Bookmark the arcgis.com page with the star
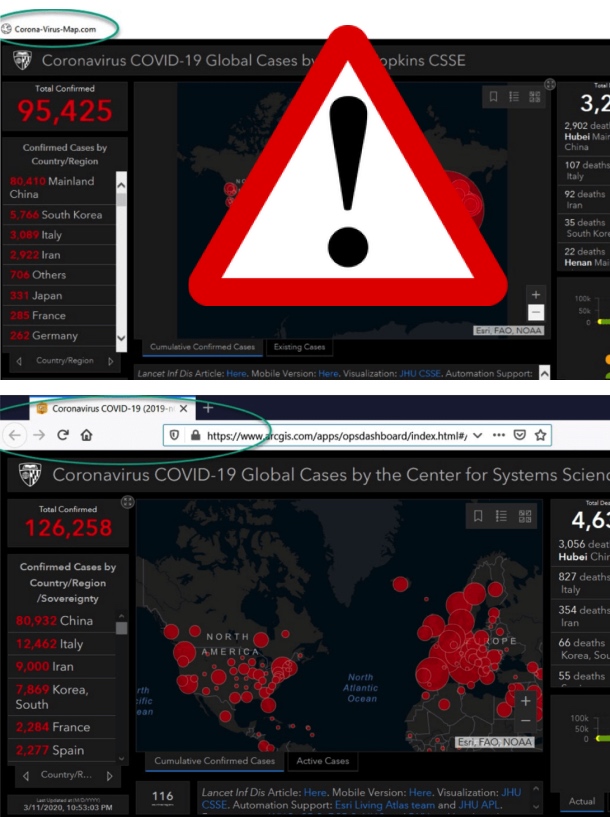Image resolution: width=610 pixels, height=817 pixels. pos(541,436)
